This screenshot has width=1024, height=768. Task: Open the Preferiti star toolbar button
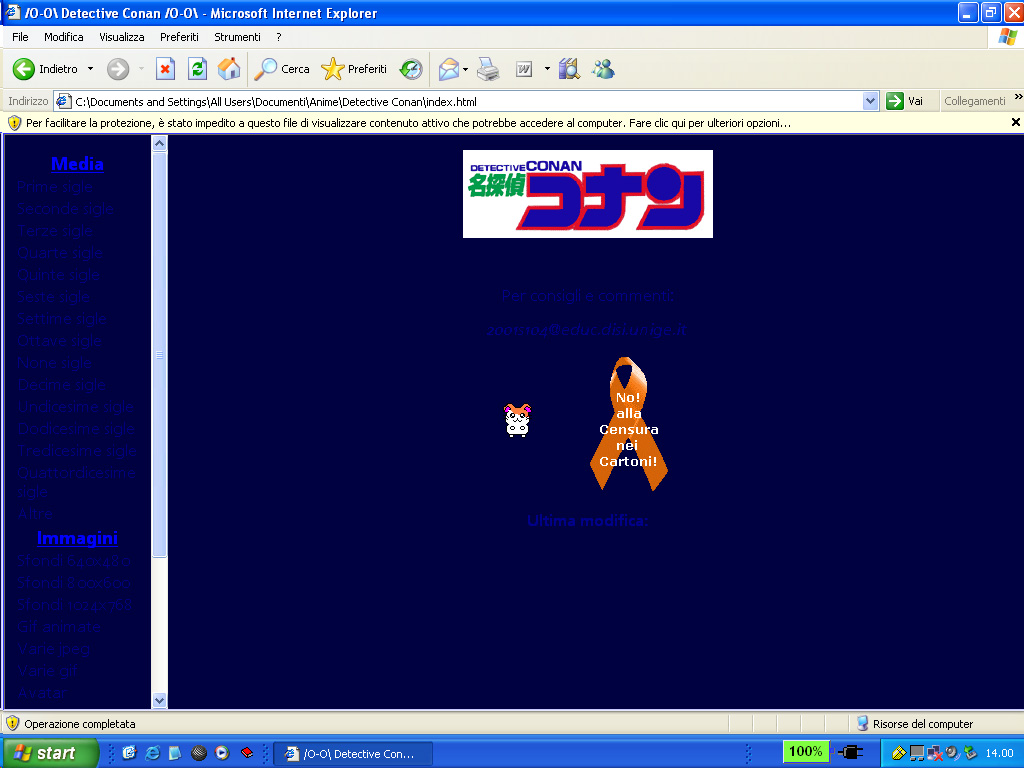tap(355, 69)
